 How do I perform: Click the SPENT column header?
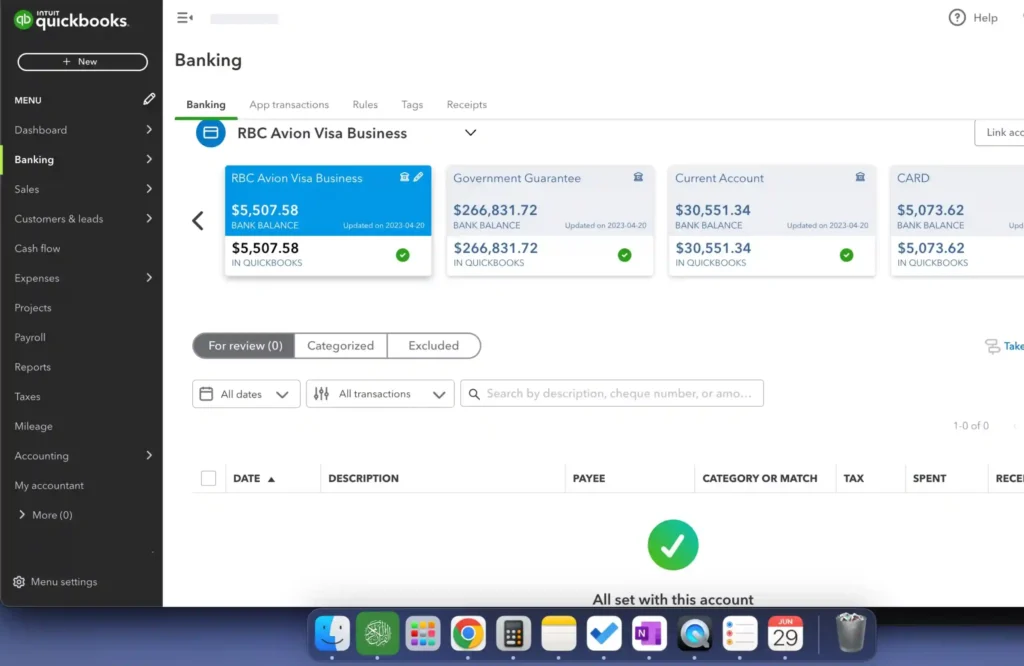(929, 478)
